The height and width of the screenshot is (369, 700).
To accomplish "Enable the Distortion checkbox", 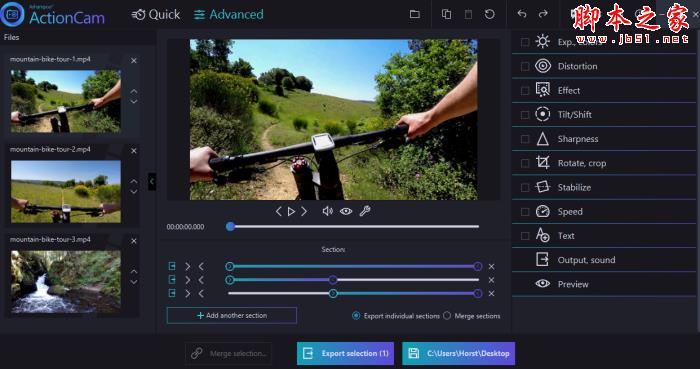I will pos(525,66).
